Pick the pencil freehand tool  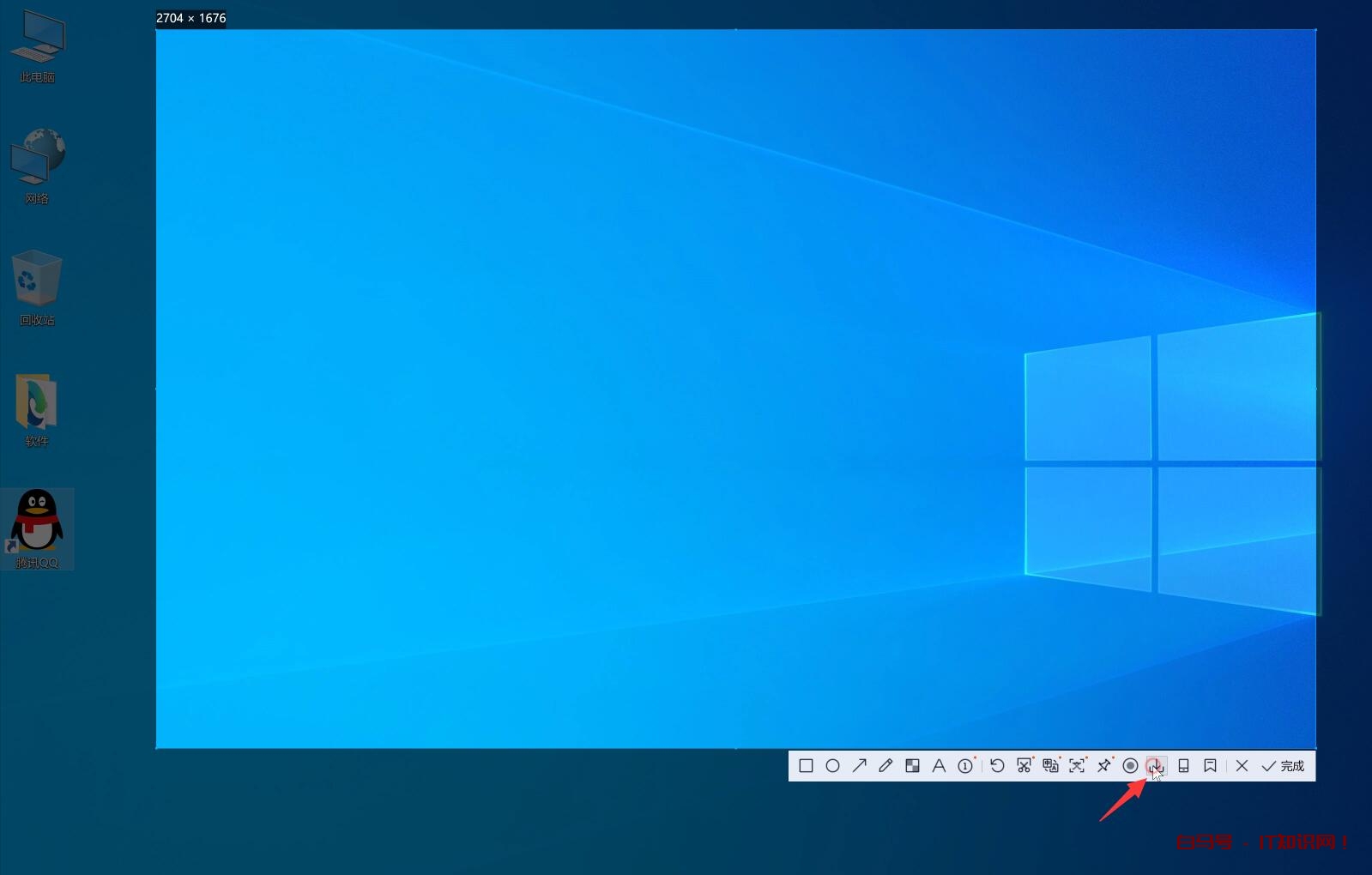885,766
